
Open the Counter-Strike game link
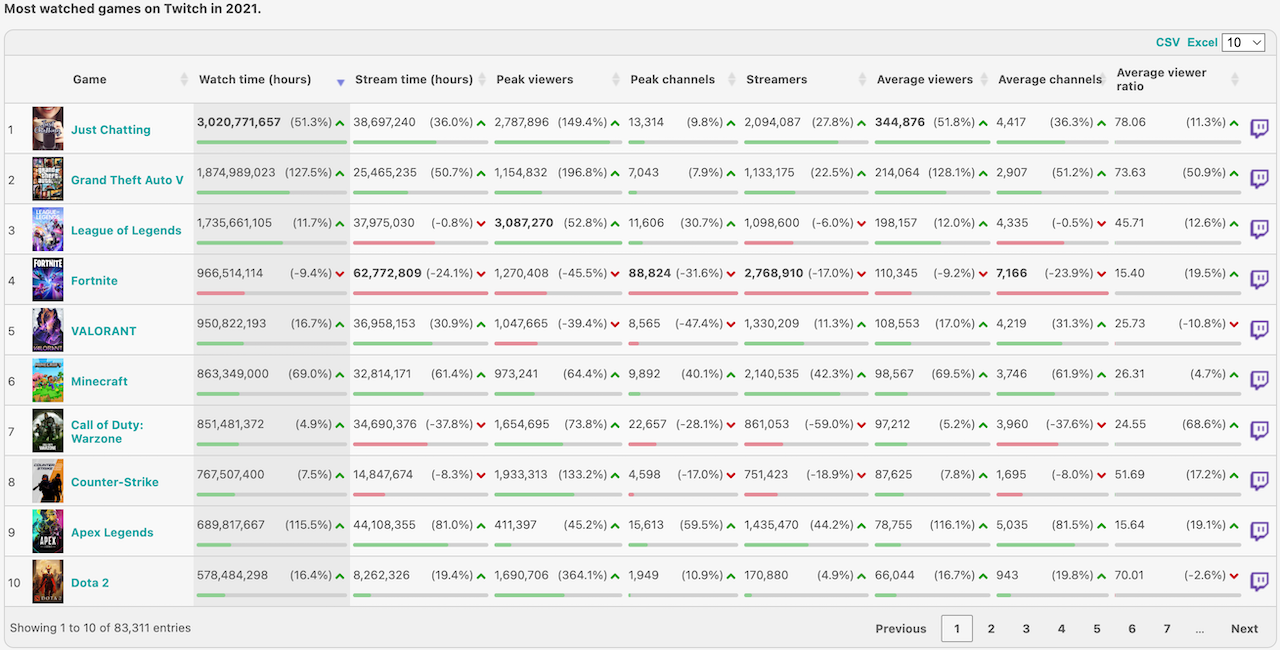click(x=114, y=482)
